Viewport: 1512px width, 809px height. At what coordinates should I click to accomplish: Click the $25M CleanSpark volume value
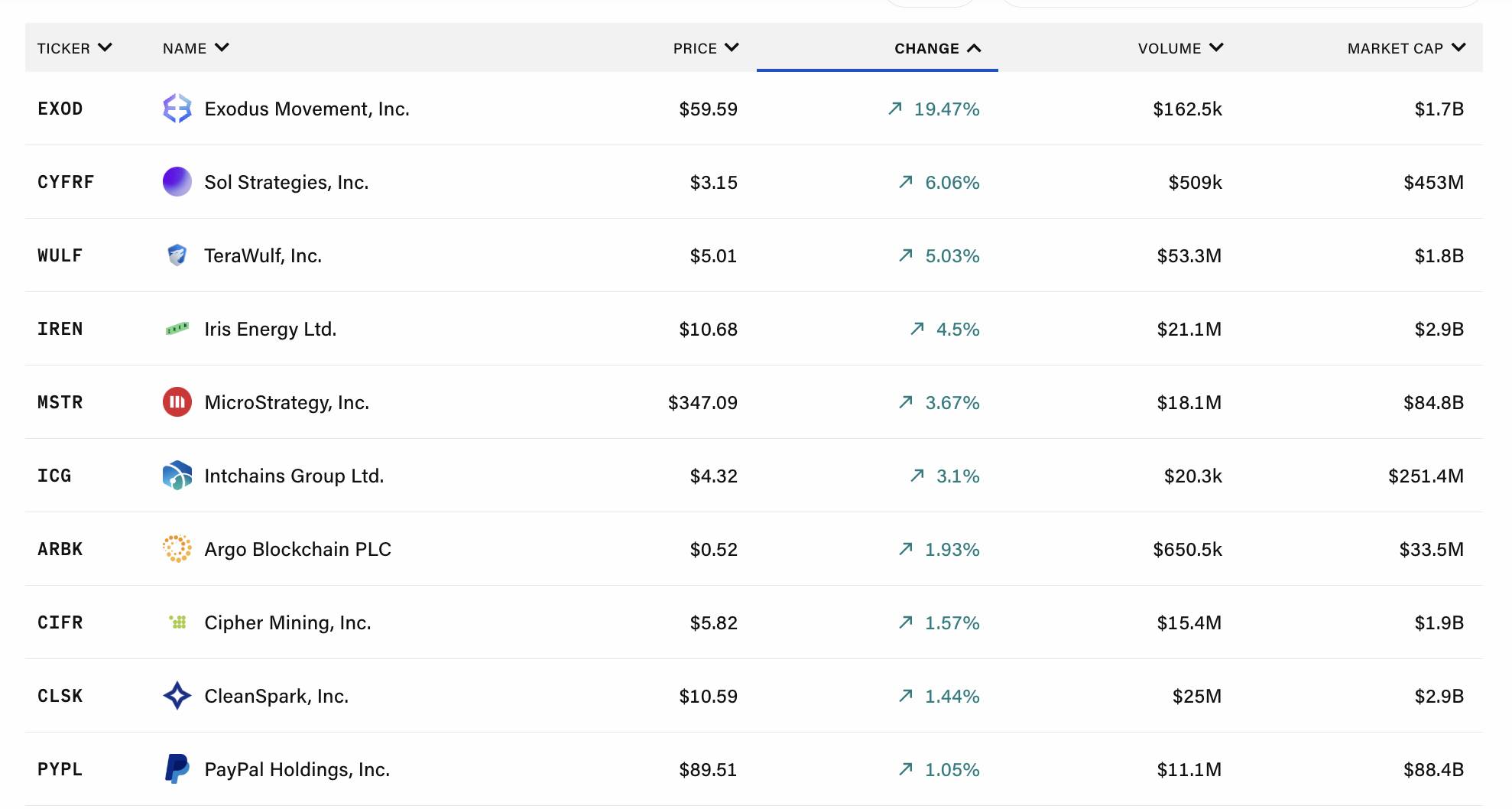pos(1197,697)
